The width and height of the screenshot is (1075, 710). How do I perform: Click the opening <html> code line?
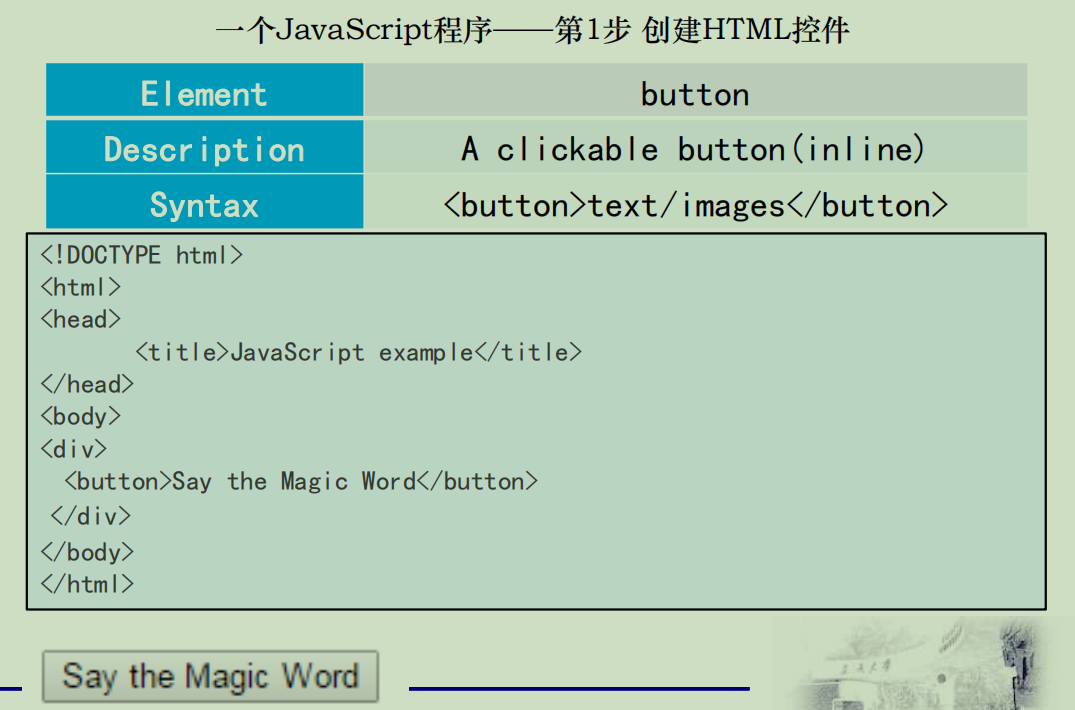coord(80,287)
